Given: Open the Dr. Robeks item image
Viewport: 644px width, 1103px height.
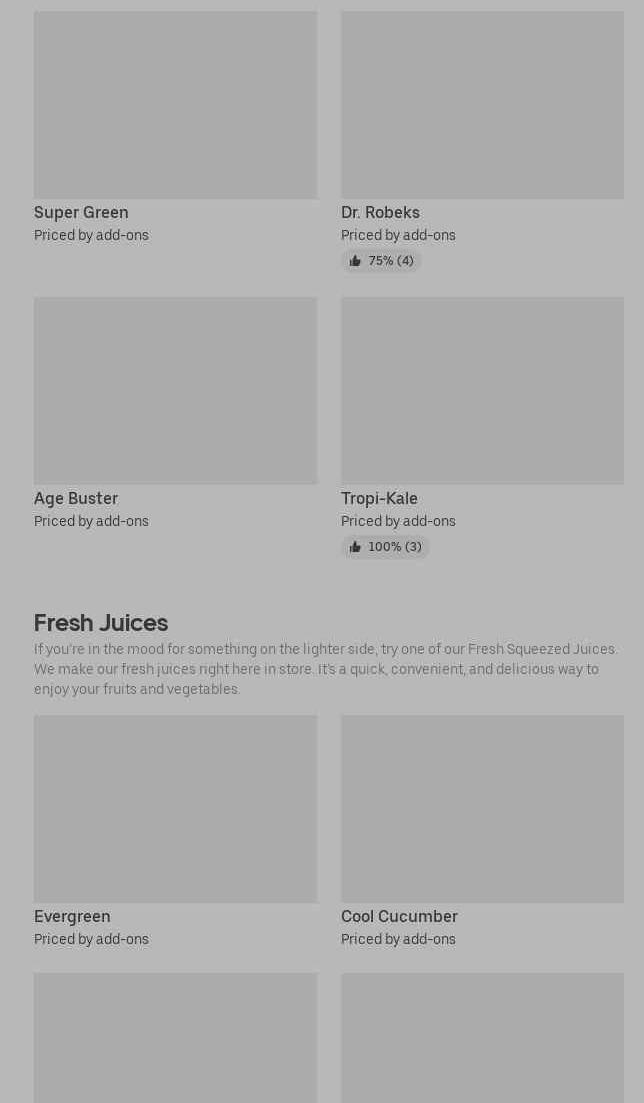Looking at the screenshot, I should (x=482, y=105).
